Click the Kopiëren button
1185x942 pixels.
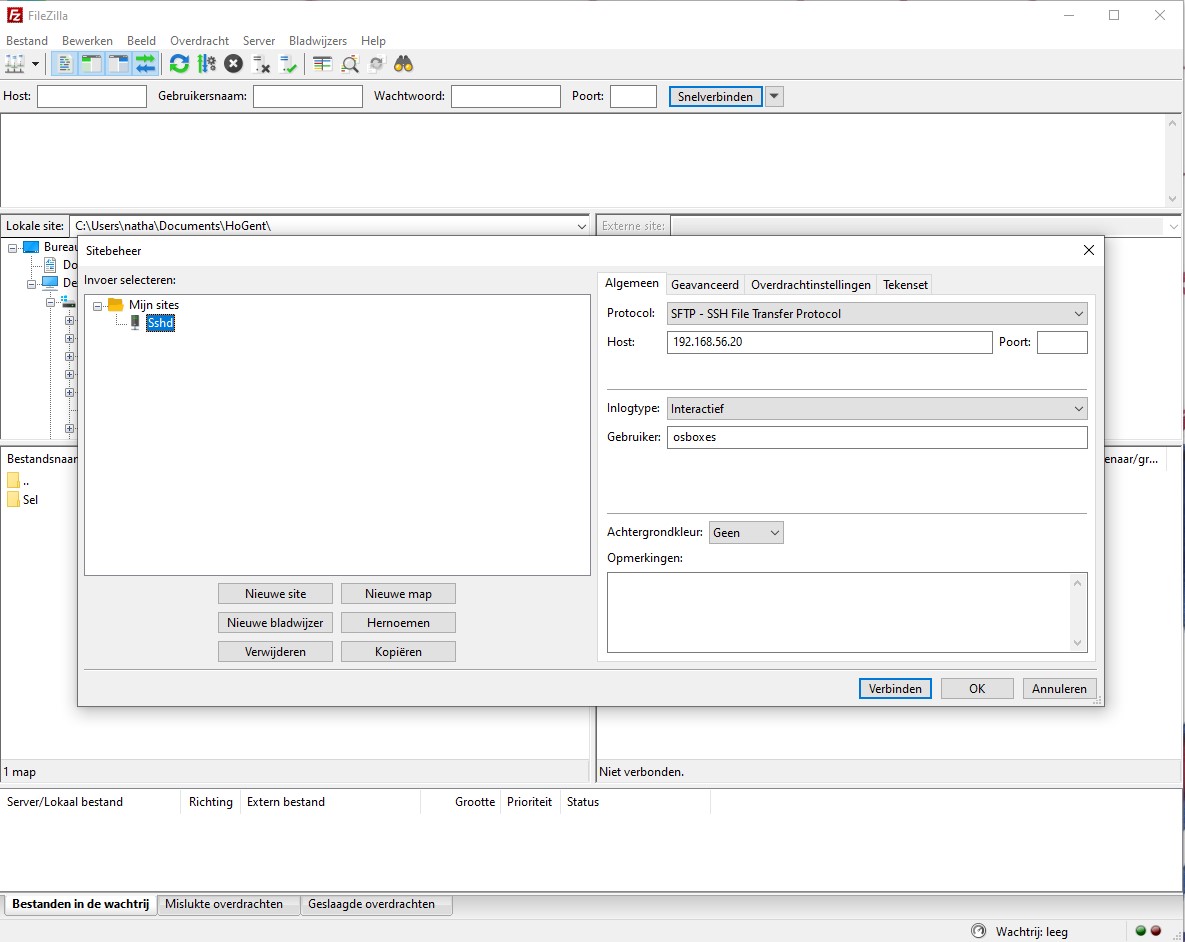[x=398, y=652]
